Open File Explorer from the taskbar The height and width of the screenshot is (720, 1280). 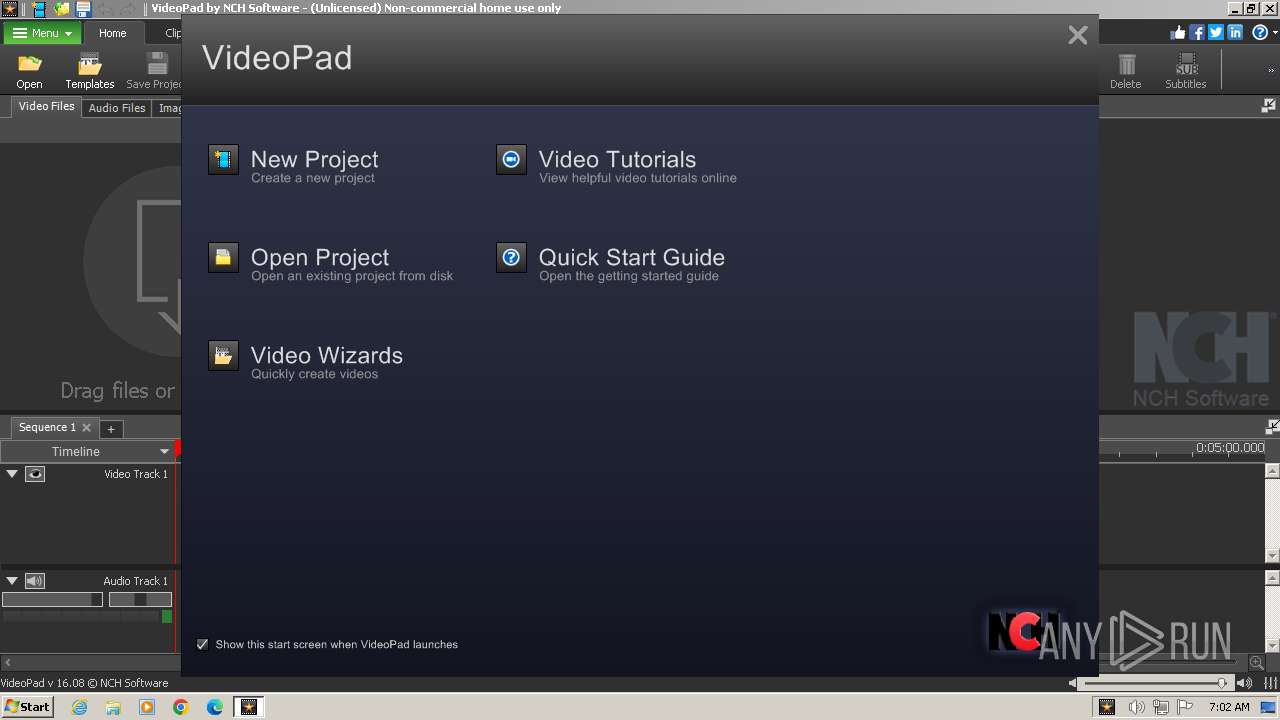coord(113,707)
